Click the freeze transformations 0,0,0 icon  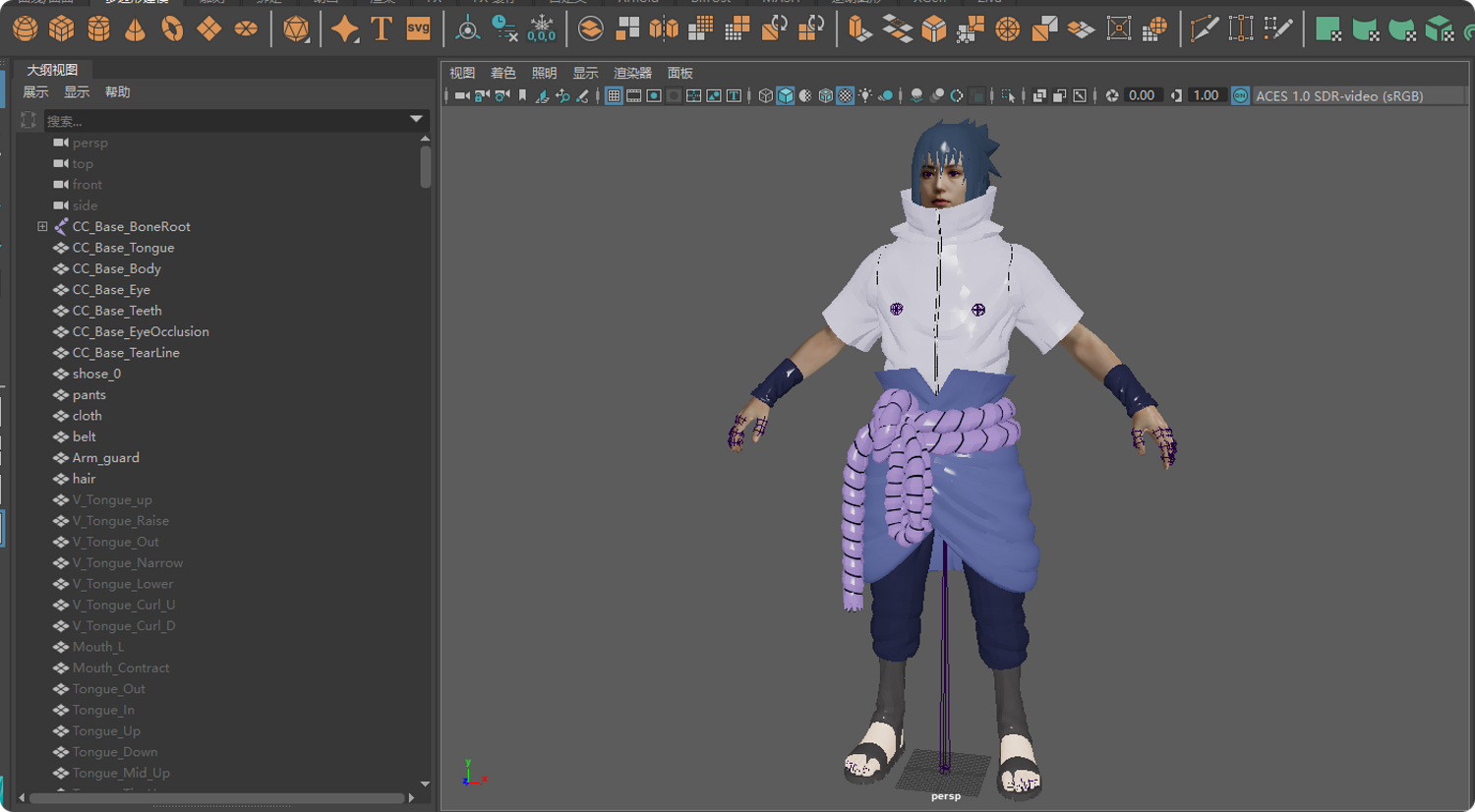tap(542, 29)
